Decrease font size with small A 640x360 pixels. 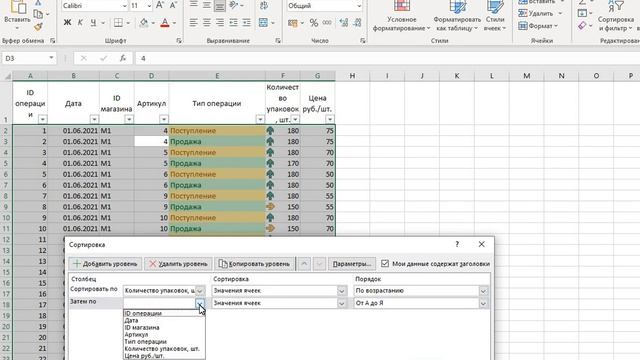coord(173,6)
